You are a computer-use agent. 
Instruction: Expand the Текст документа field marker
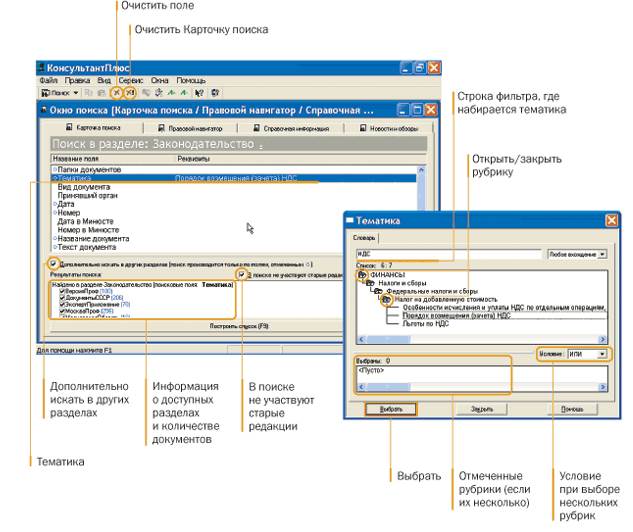click(55, 247)
